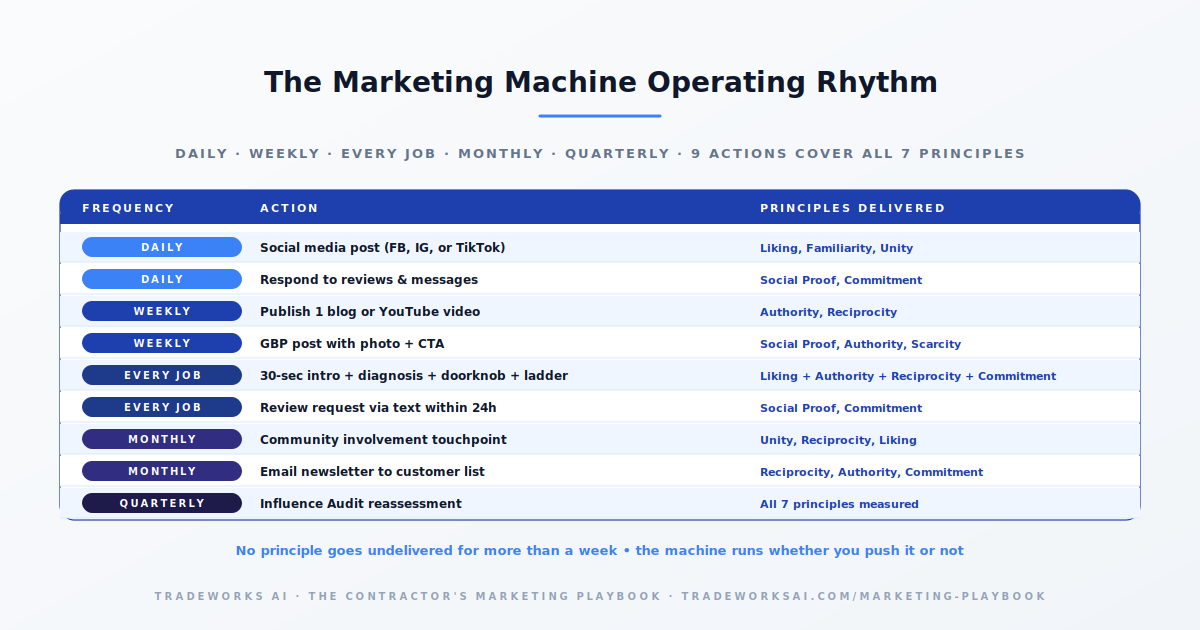1200x630 pixels.
Task: Click '30-sec intro + diagnosis + doorknob + ladder'
Action: 414,376
